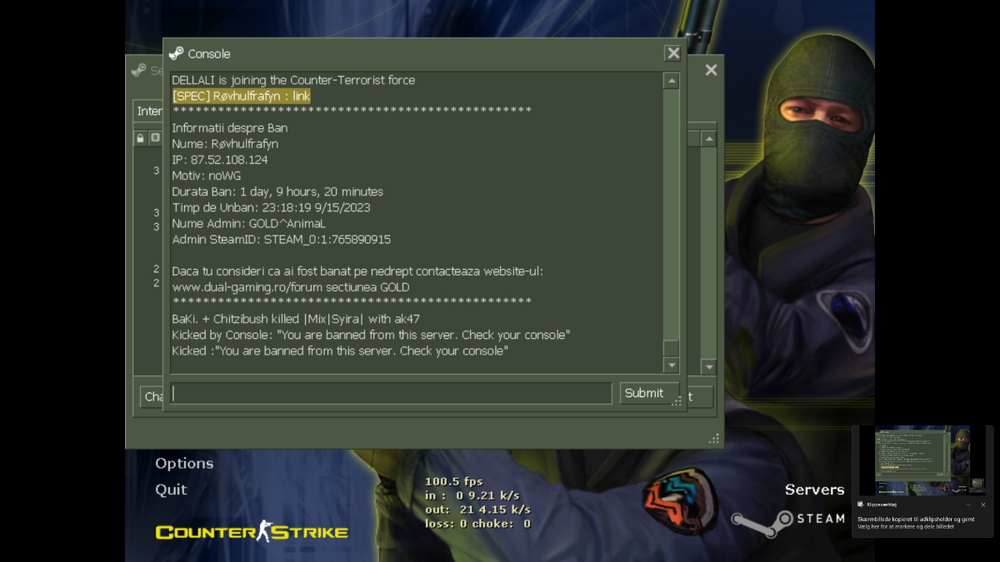
Task: Click the "www.dual-gaming.ro/forum sectiunea GOLD" line
Action: (x=291, y=287)
